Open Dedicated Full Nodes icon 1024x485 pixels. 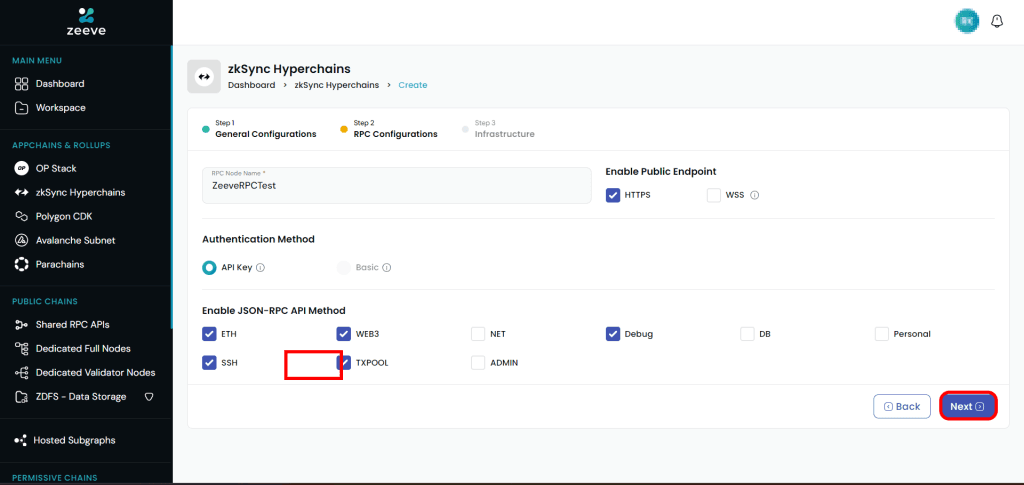[x=22, y=349]
